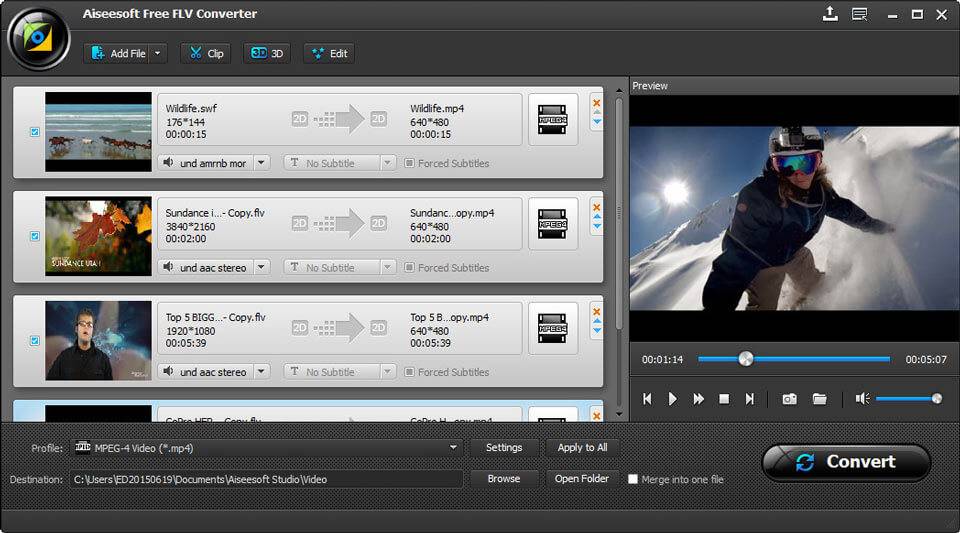Image resolution: width=960 pixels, height=533 pixels.
Task: Open the Add File dropdown arrow
Action: pos(158,54)
